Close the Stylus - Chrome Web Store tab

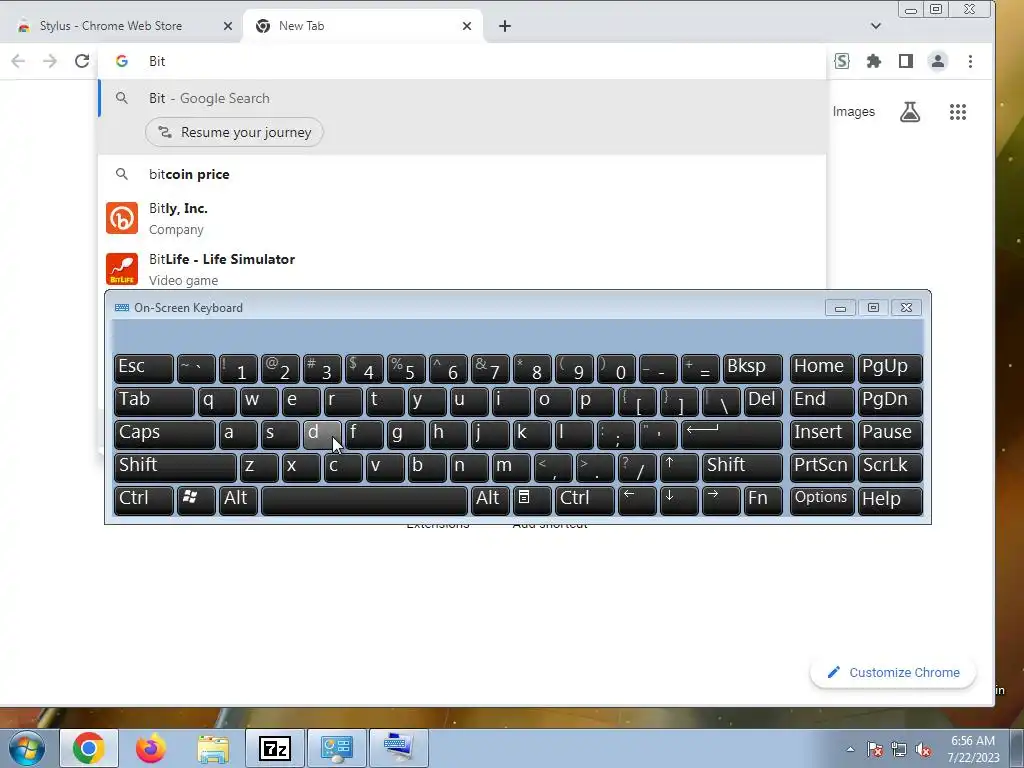[x=227, y=26]
